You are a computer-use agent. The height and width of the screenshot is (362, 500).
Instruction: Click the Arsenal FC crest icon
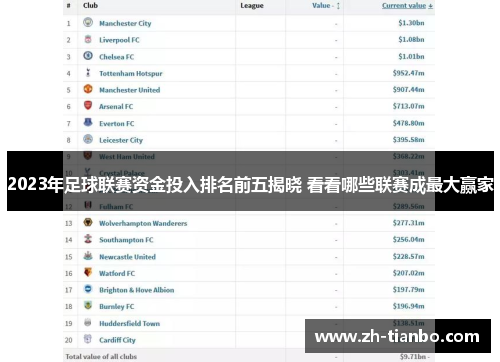click(x=88, y=106)
